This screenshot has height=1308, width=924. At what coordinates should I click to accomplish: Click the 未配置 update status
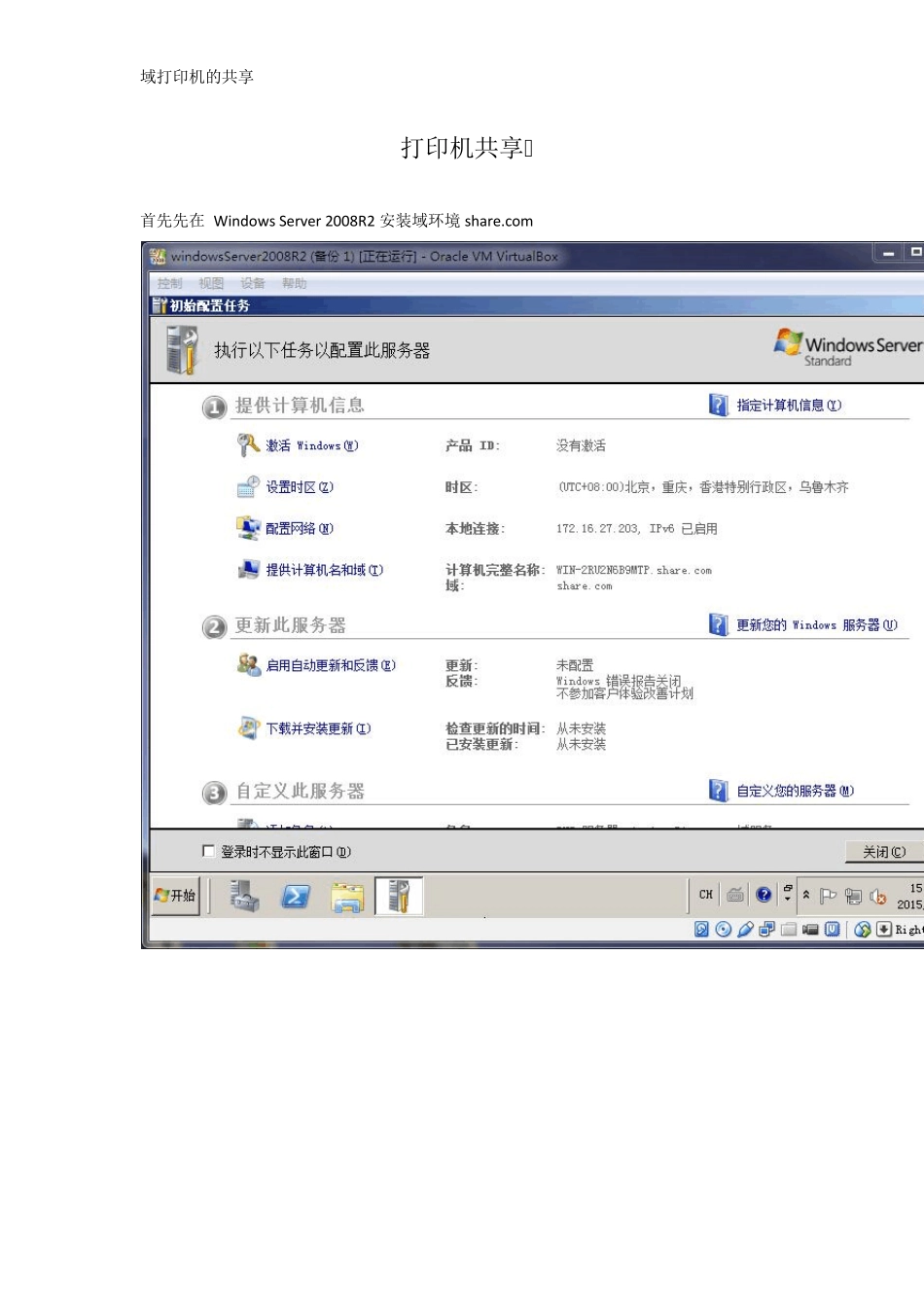point(575,665)
